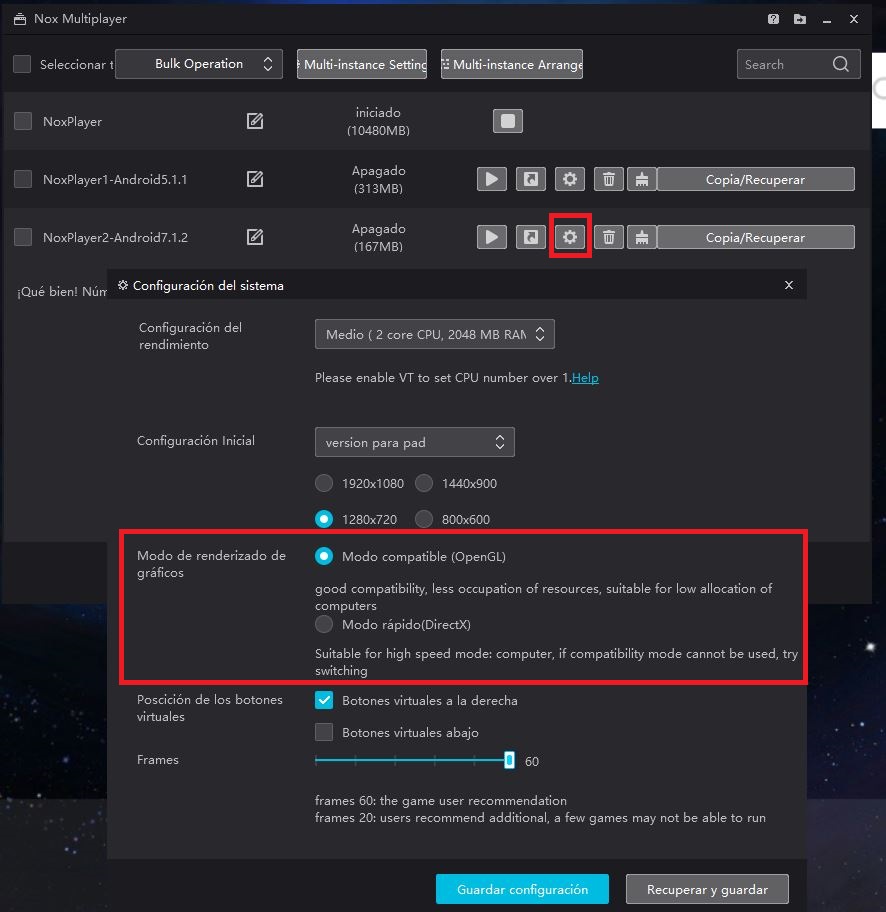Open the performance dropdown showing Medio

tap(435, 334)
